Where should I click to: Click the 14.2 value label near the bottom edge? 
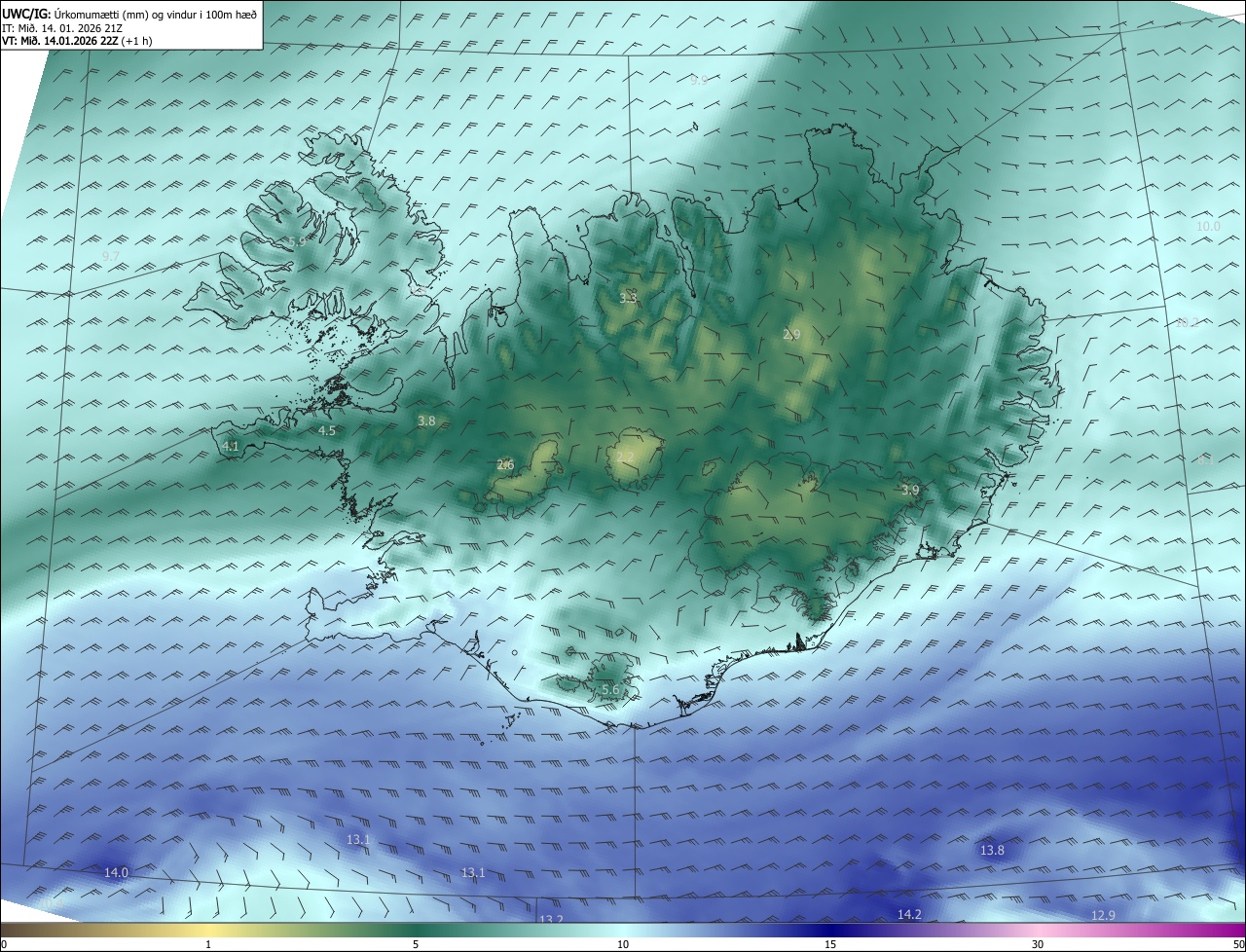[x=909, y=914]
